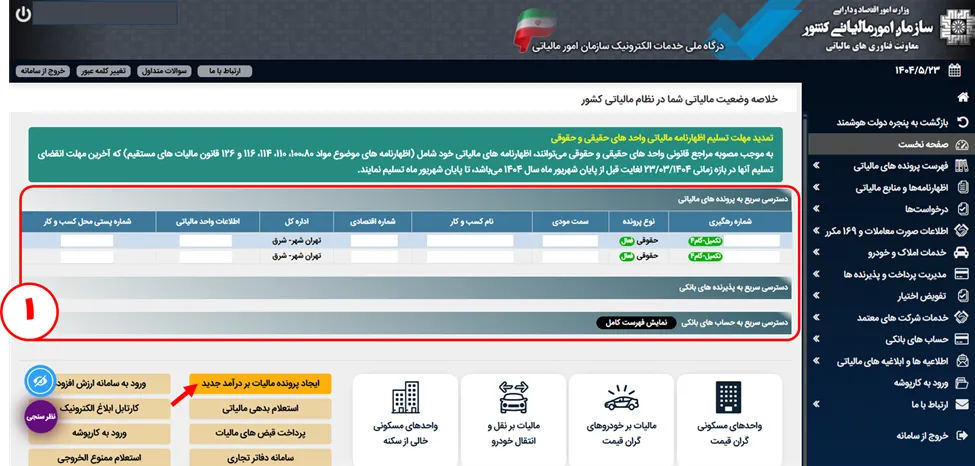Click the icon beside خدمات شرکت های معتمد

pyautogui.click(x=962, y=317)
